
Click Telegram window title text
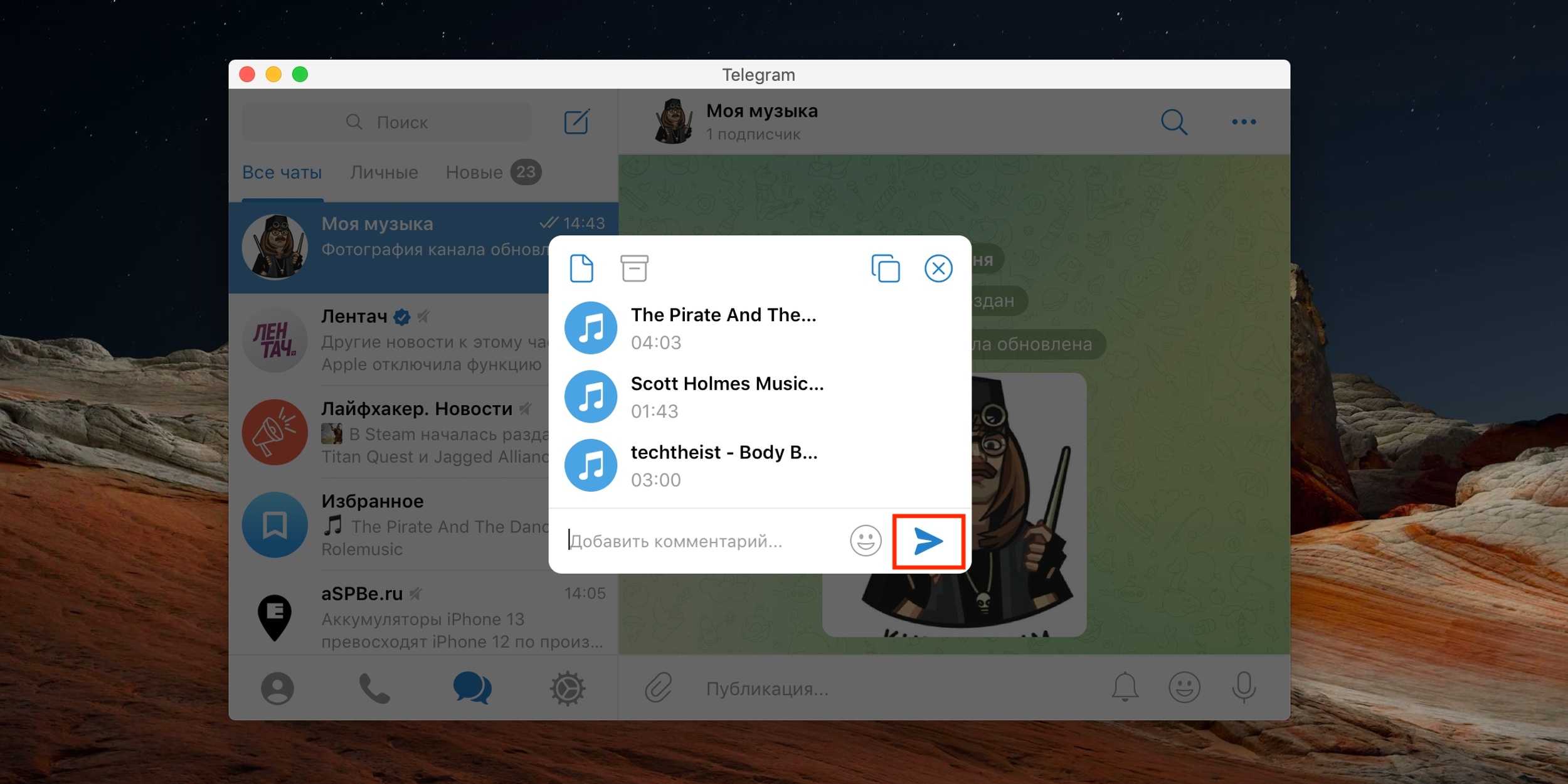click(758, 75)
